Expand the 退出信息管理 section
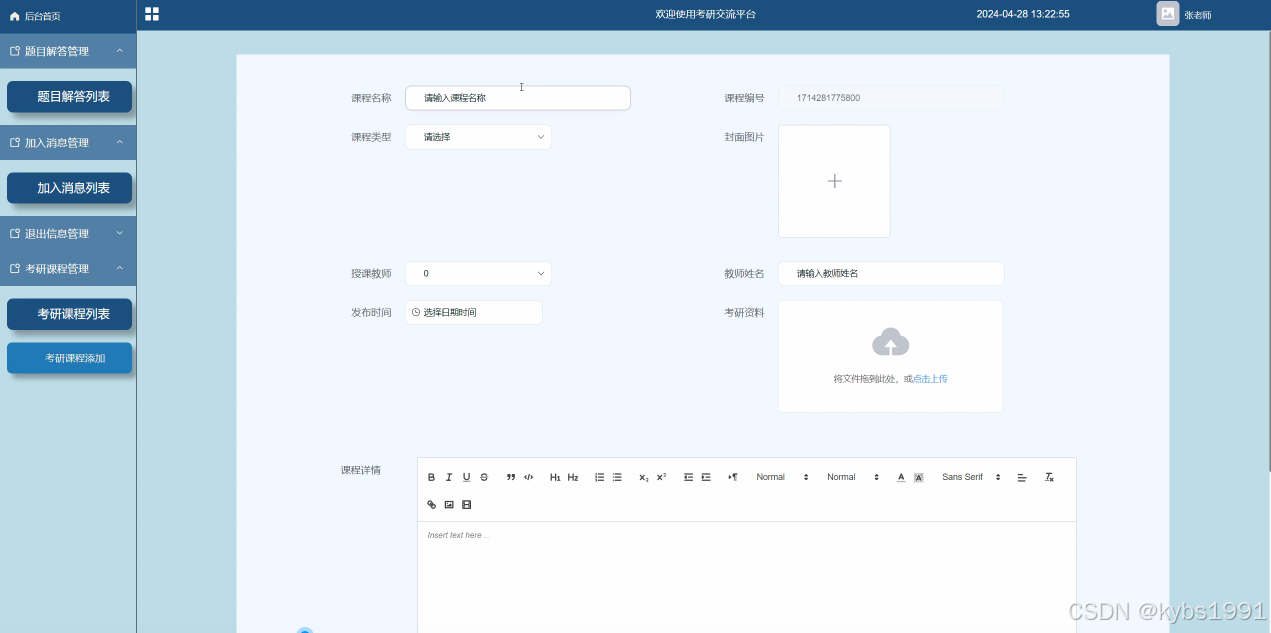 tap(68, 234)
